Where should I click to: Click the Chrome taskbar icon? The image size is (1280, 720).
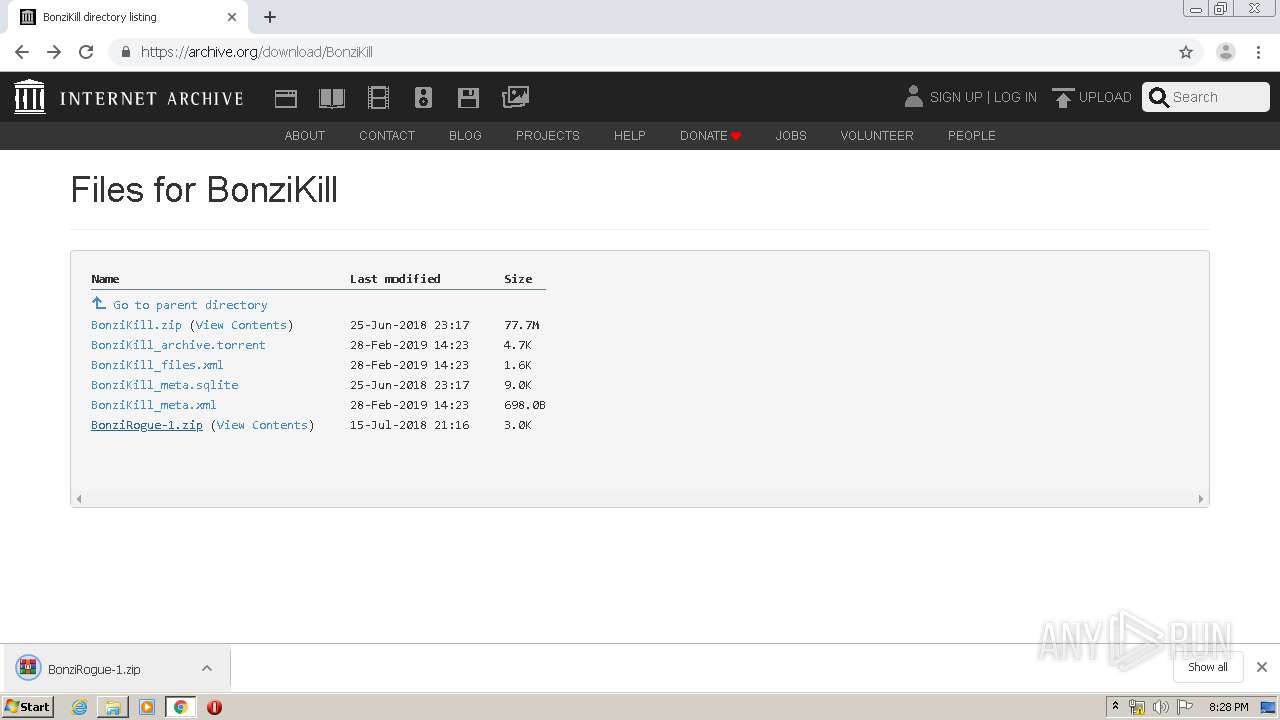pos(181,707)
